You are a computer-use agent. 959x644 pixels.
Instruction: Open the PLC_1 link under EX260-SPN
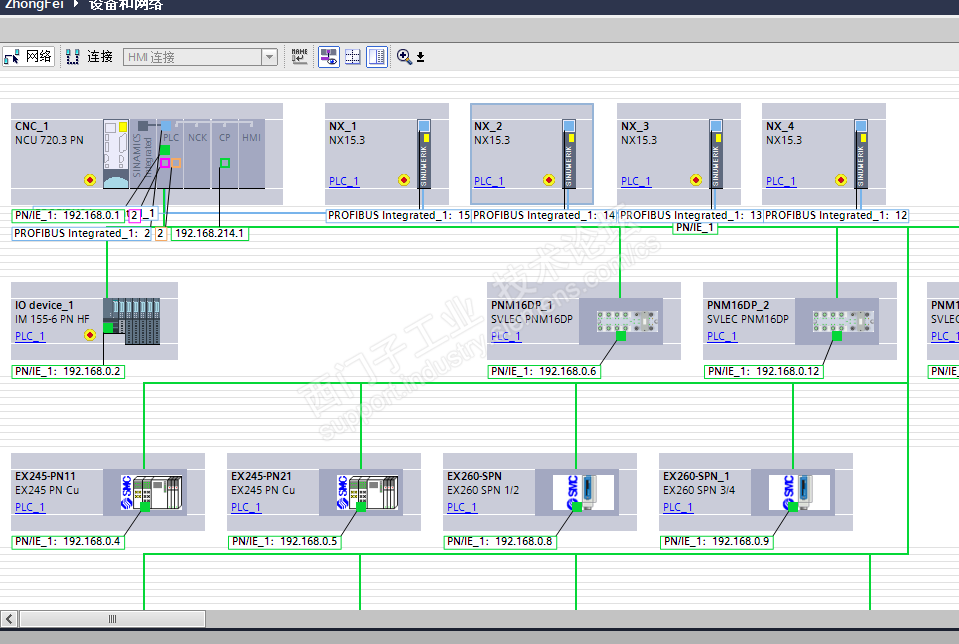462,507
